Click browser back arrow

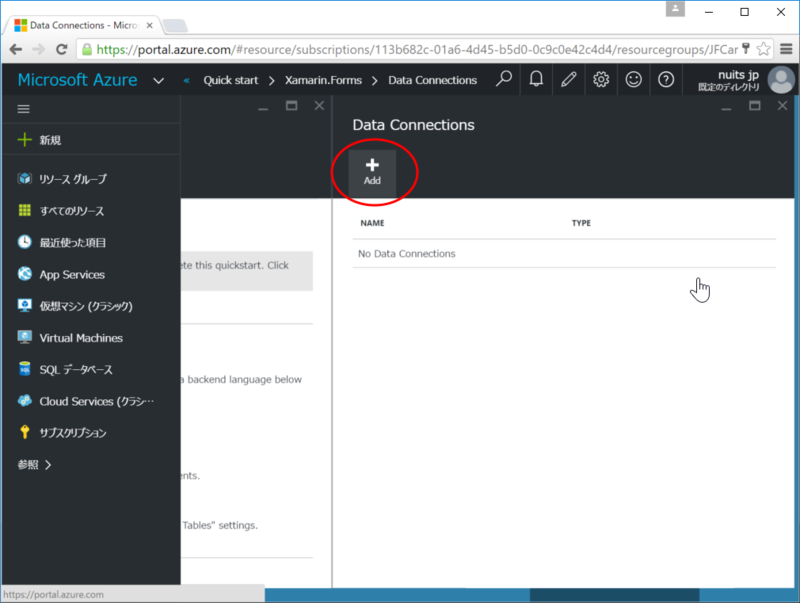coord(16,49)
